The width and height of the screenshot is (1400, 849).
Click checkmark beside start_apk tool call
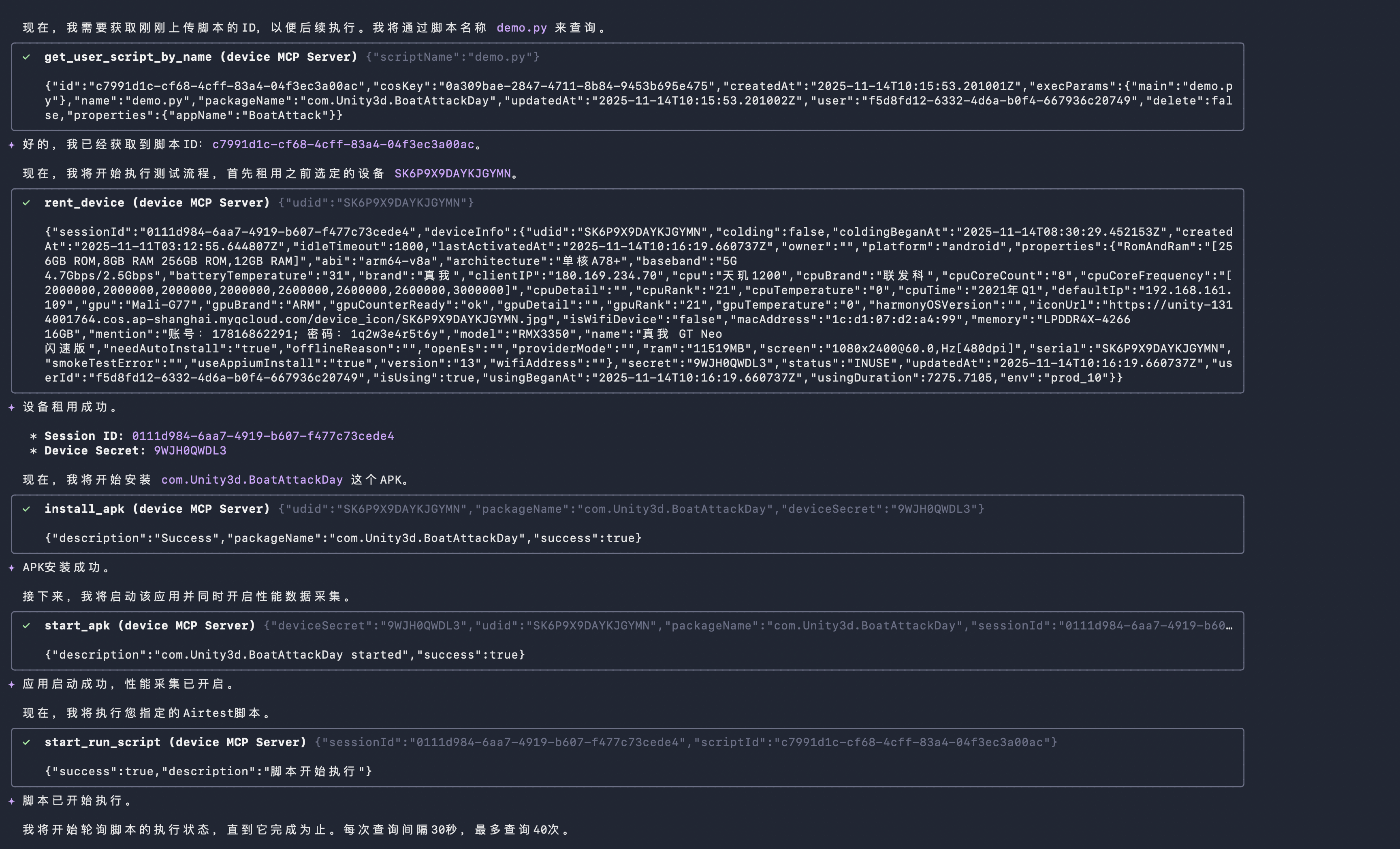point(26,626)
